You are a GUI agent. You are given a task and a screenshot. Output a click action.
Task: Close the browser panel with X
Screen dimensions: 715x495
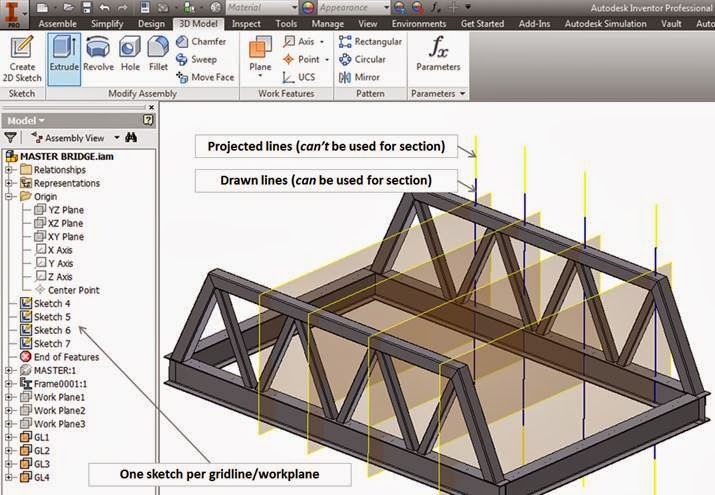coord(151,107)
